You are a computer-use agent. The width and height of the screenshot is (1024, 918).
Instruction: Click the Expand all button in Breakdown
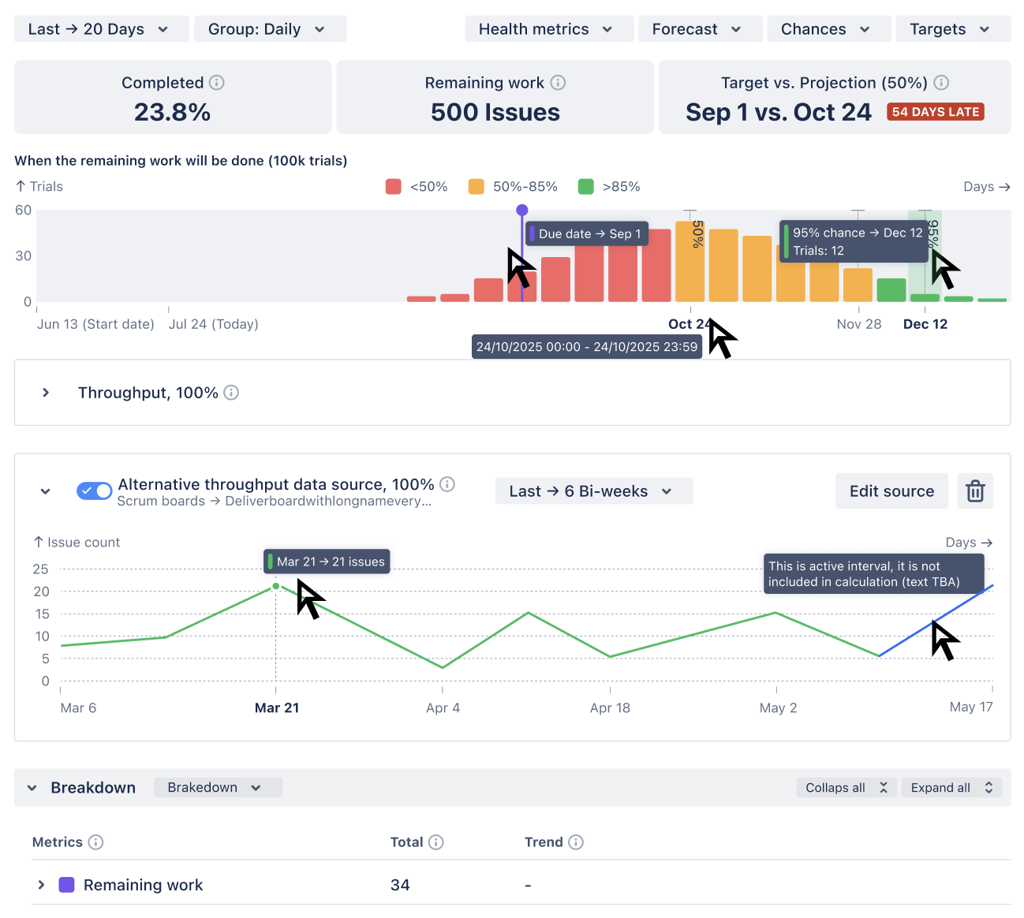click(950, 787)
